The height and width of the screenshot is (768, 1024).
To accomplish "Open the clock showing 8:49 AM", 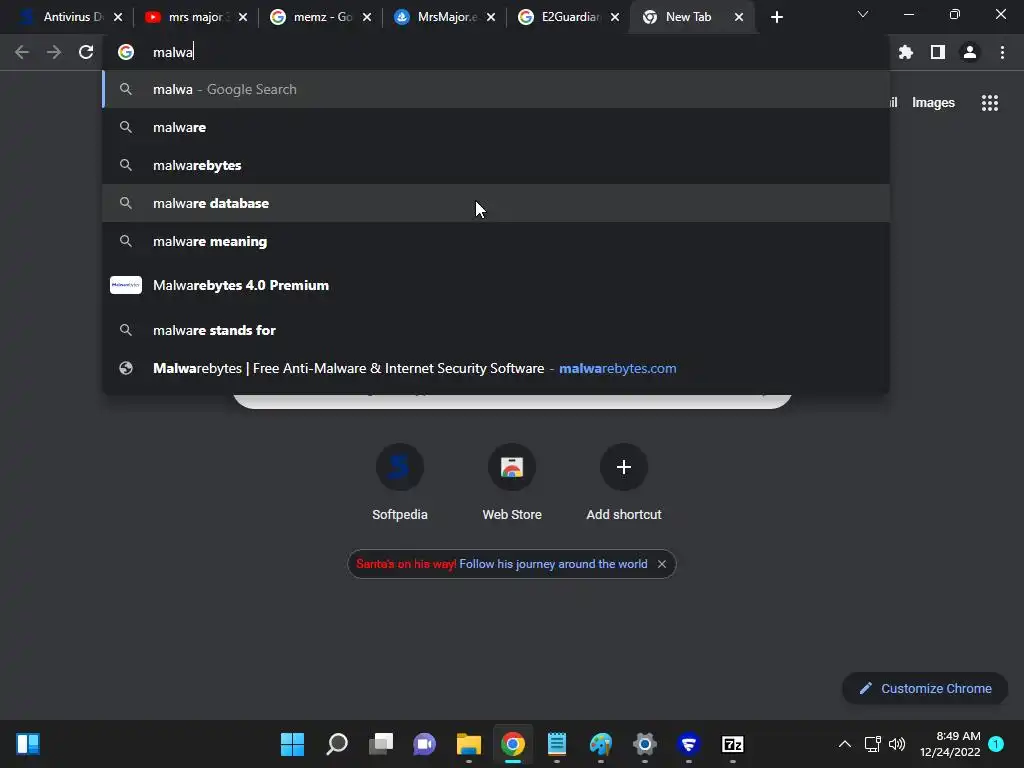I will [x=950, y=744].
